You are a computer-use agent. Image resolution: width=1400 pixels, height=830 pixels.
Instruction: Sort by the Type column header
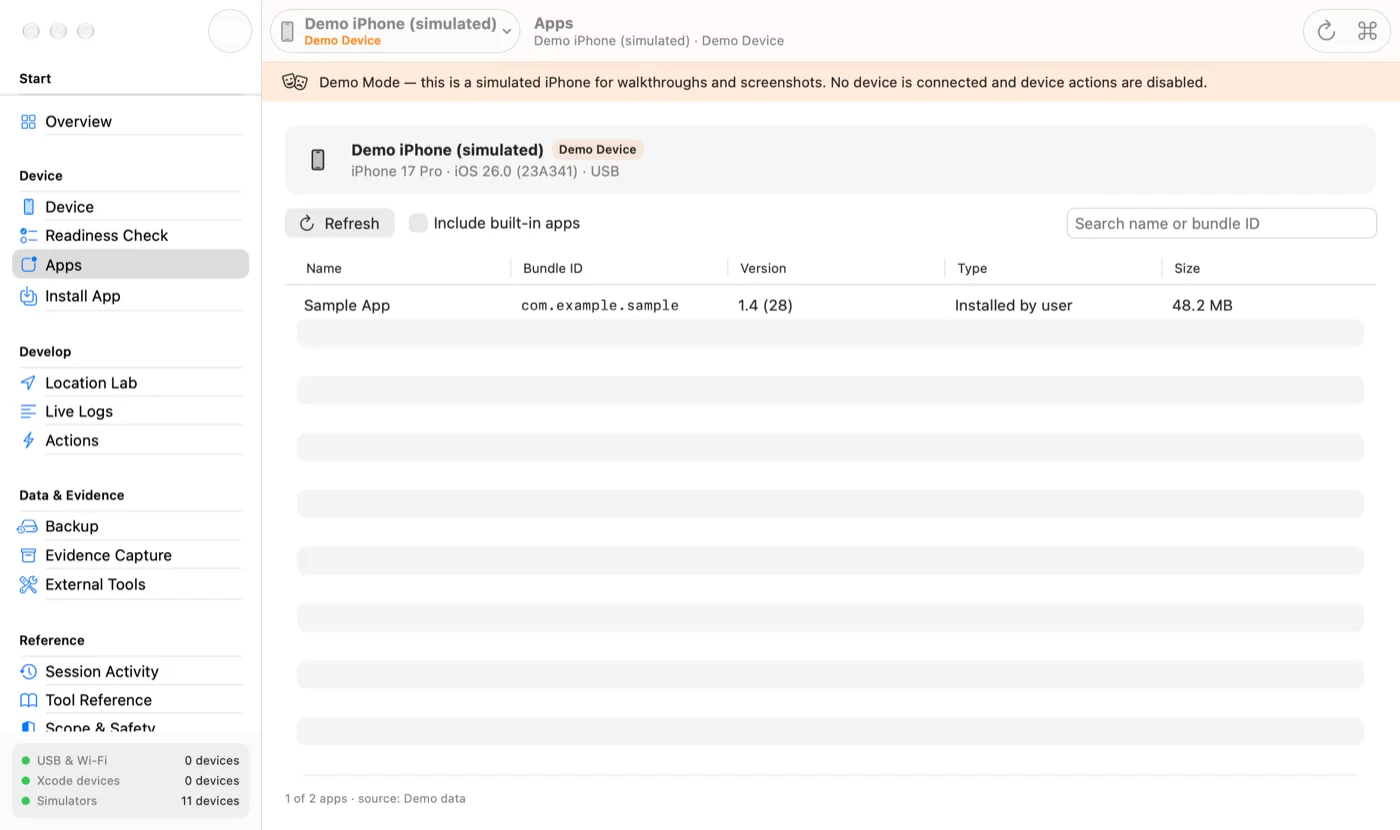click(972, 268)
